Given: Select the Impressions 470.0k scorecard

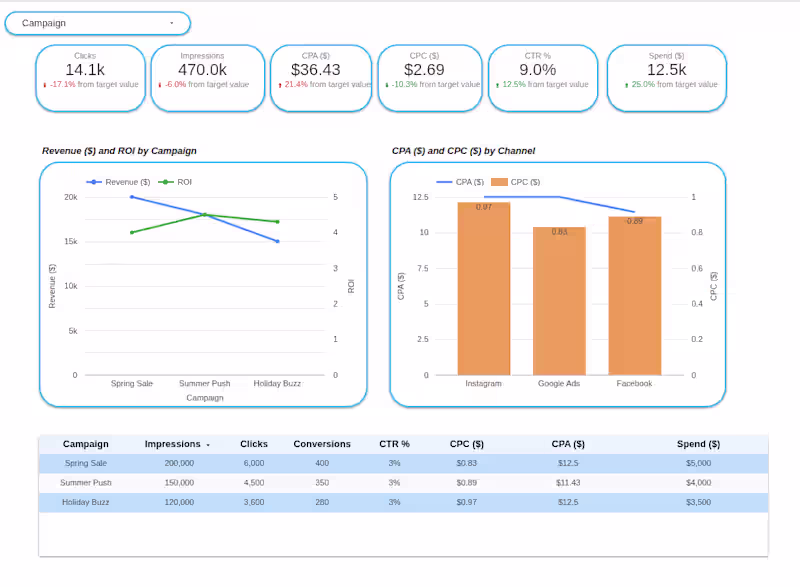Looking at the screenshot, I should pos(208,78).
